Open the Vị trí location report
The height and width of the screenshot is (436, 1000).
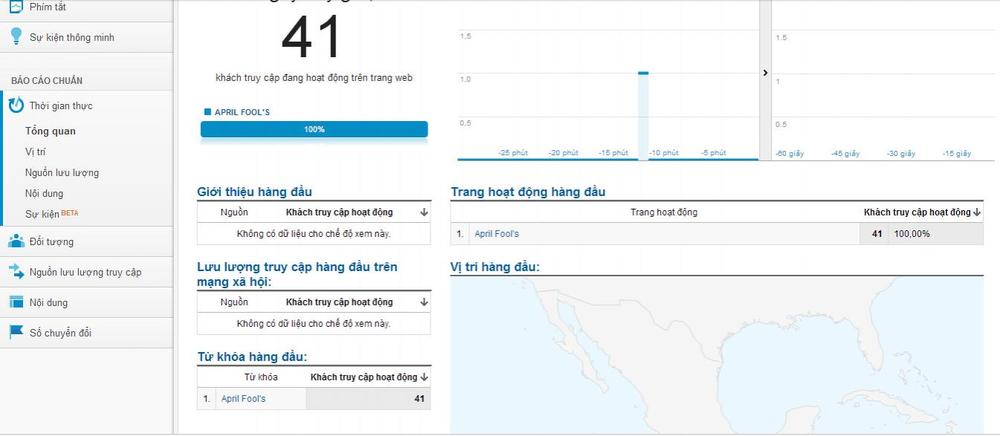tap(35, 152)
